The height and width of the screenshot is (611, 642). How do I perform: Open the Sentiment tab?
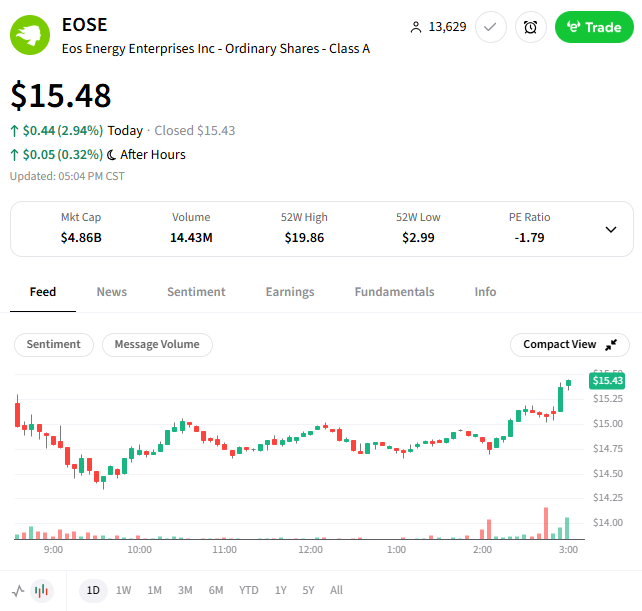click(x=196, y=292)
